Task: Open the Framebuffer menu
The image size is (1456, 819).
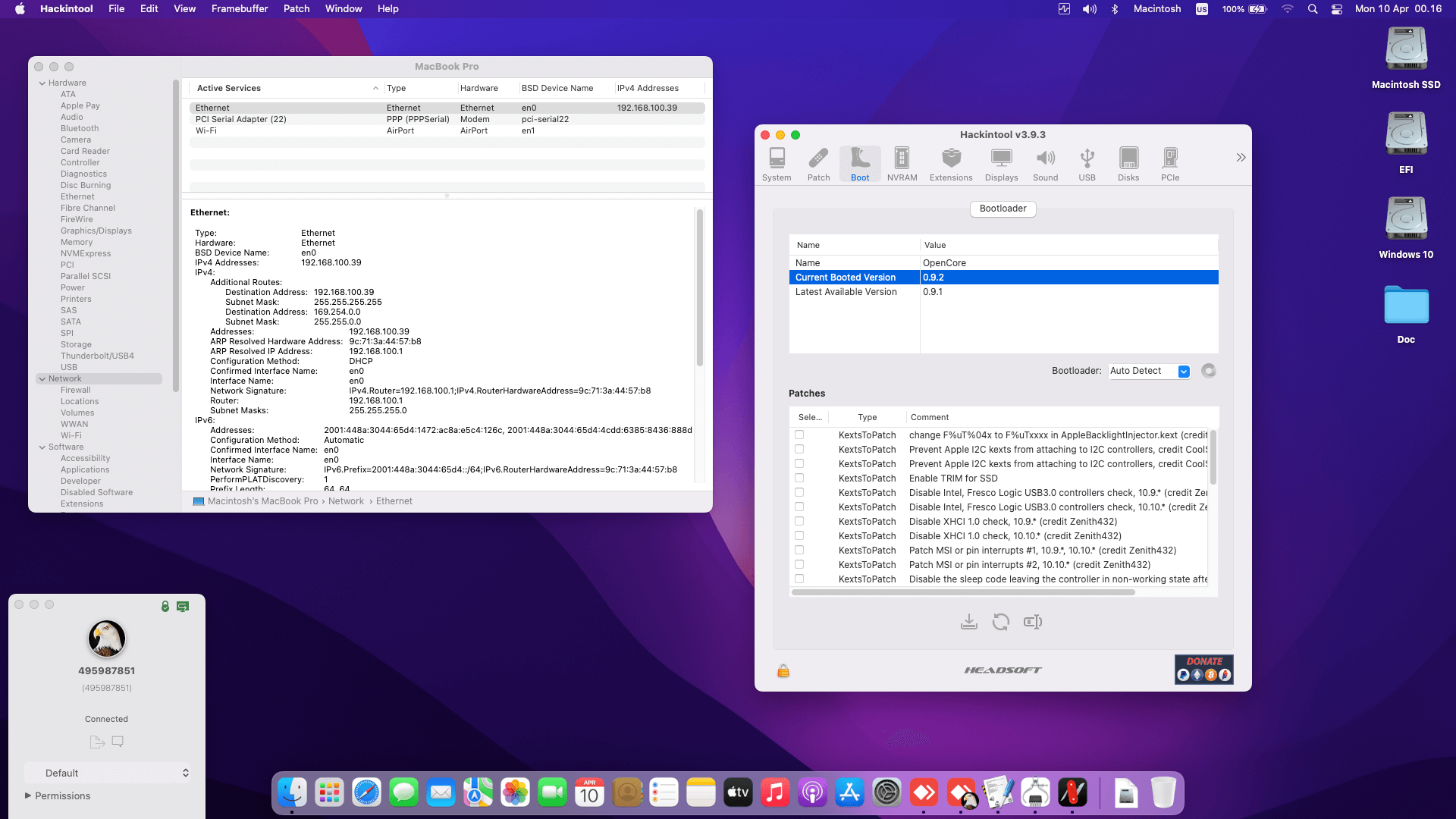Action: click(240, 9)
